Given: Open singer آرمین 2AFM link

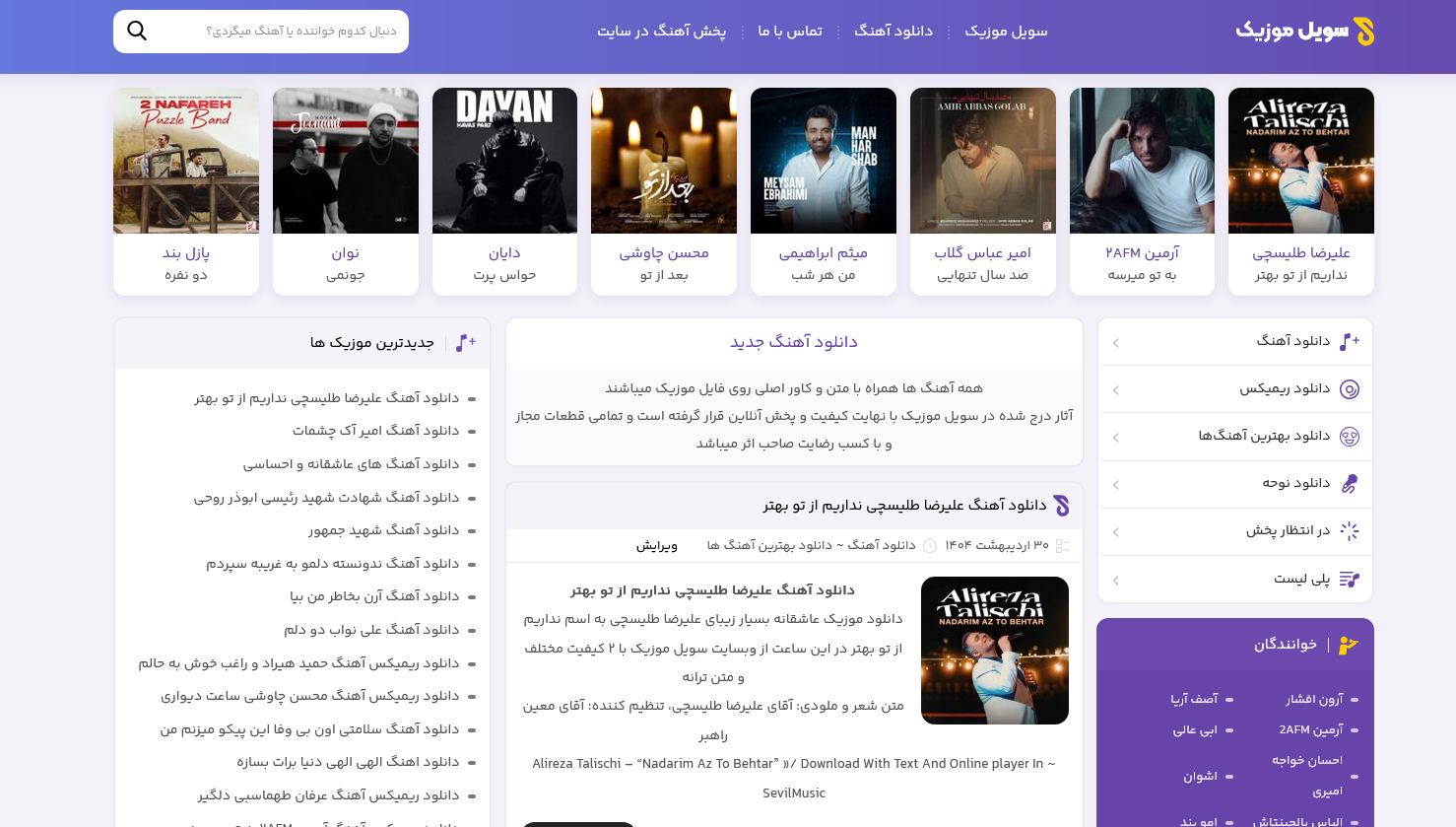Looking at the screenshot, I should click(x=1311, y=729).
